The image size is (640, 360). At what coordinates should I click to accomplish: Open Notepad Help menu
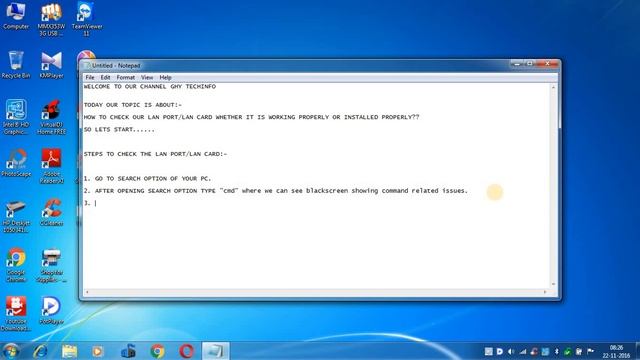(x=165, y=78)
